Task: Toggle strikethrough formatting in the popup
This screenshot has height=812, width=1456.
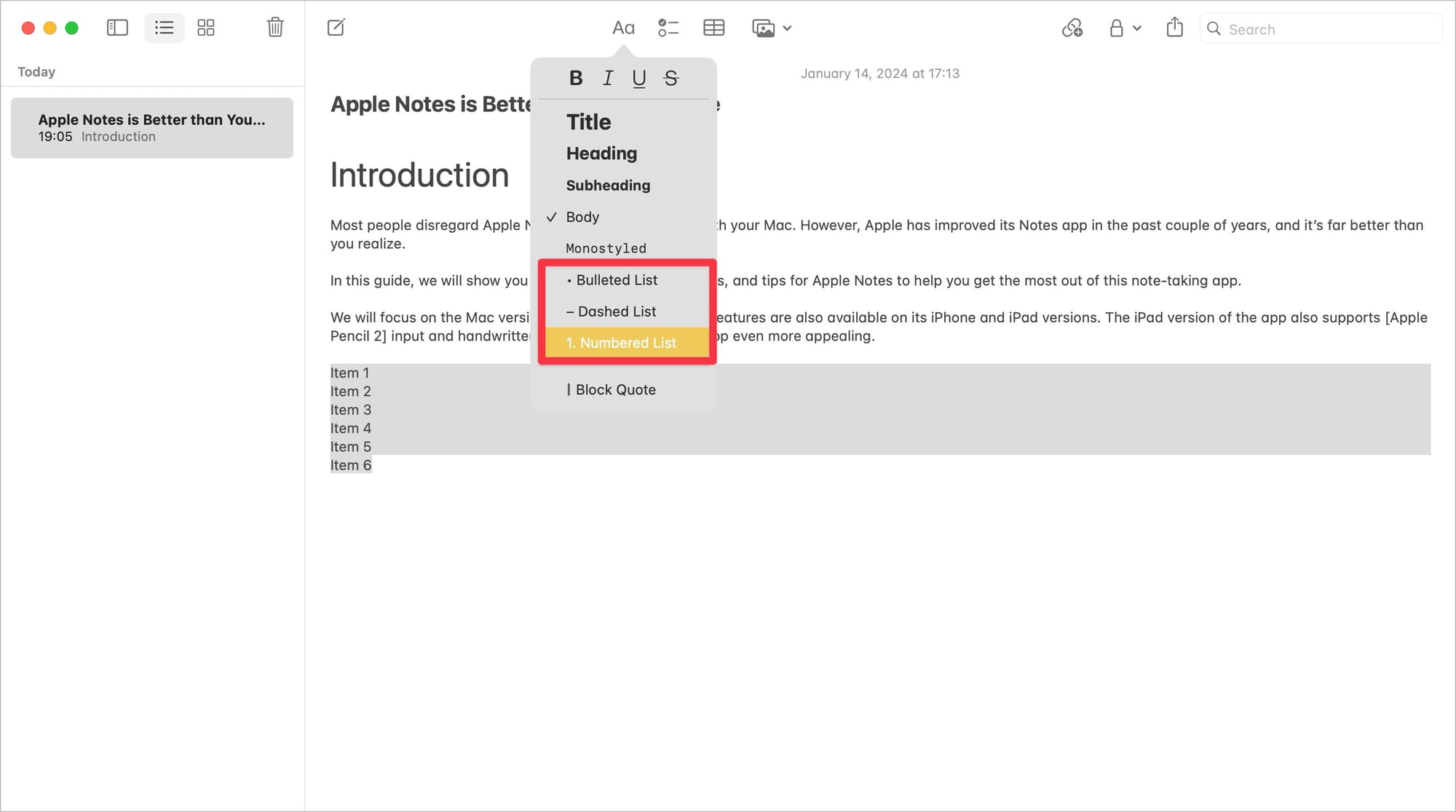Action: [x=671, y=78]
